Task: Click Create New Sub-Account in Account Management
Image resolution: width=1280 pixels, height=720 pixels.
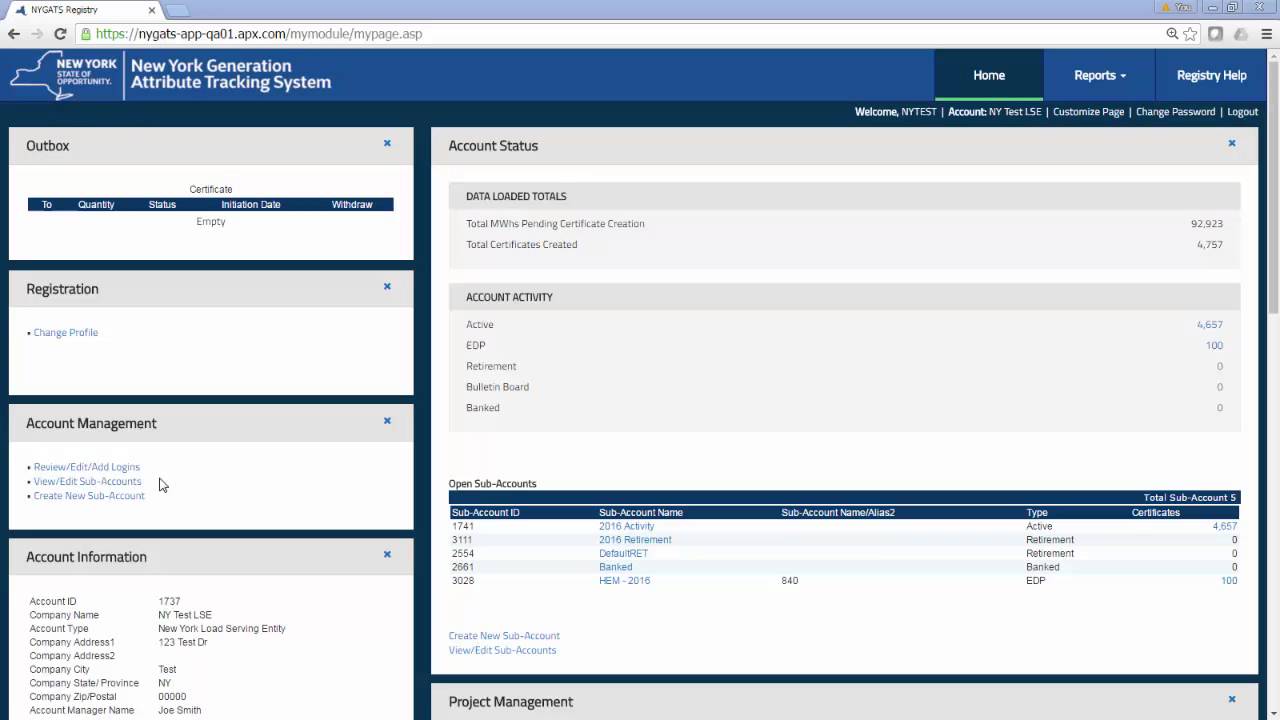Action: [89, 496]
